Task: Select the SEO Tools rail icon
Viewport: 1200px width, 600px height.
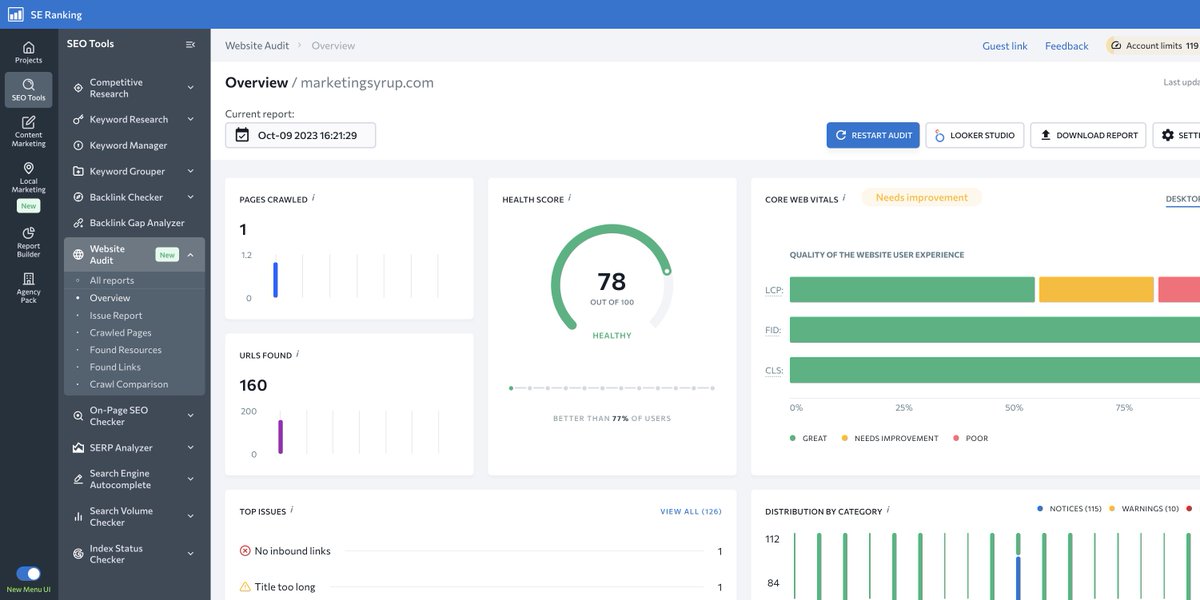Action: [x=28, y=89]
